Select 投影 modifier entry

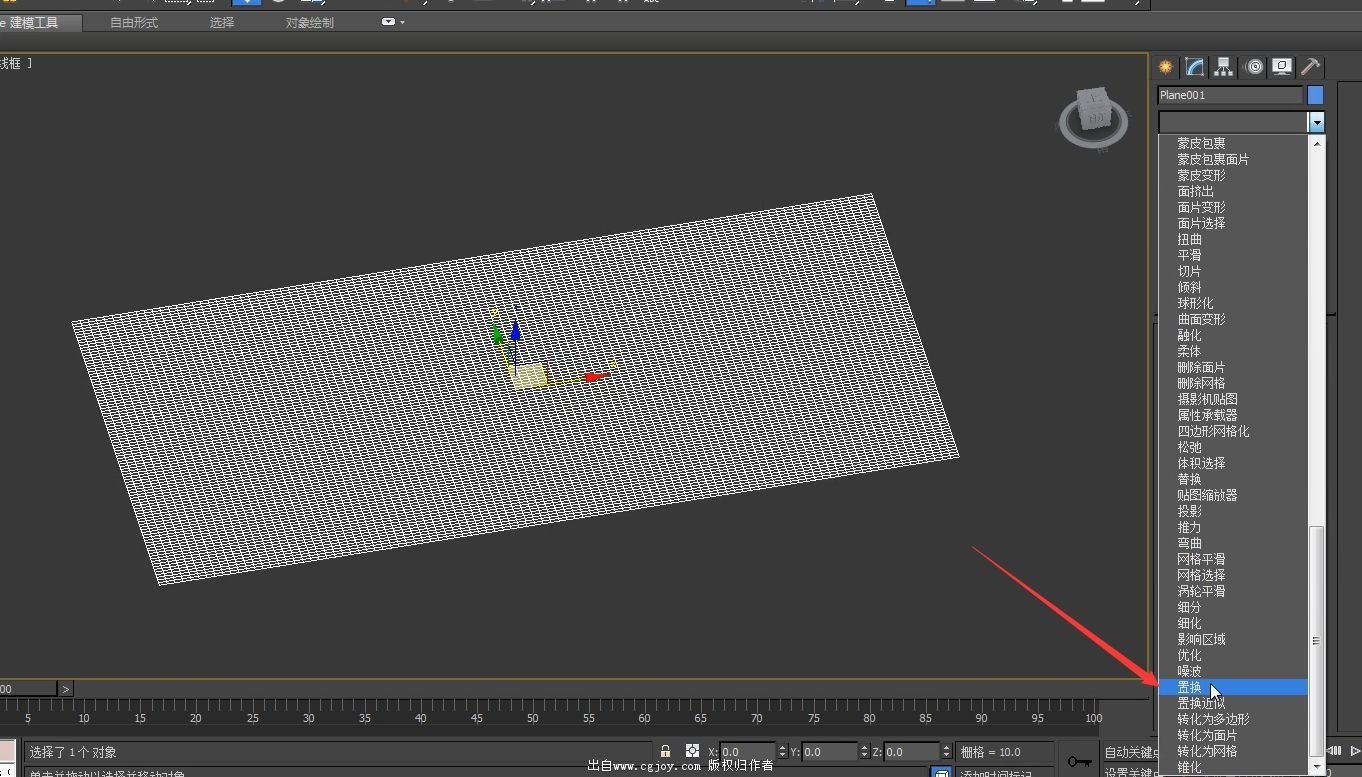(1234, 511)
